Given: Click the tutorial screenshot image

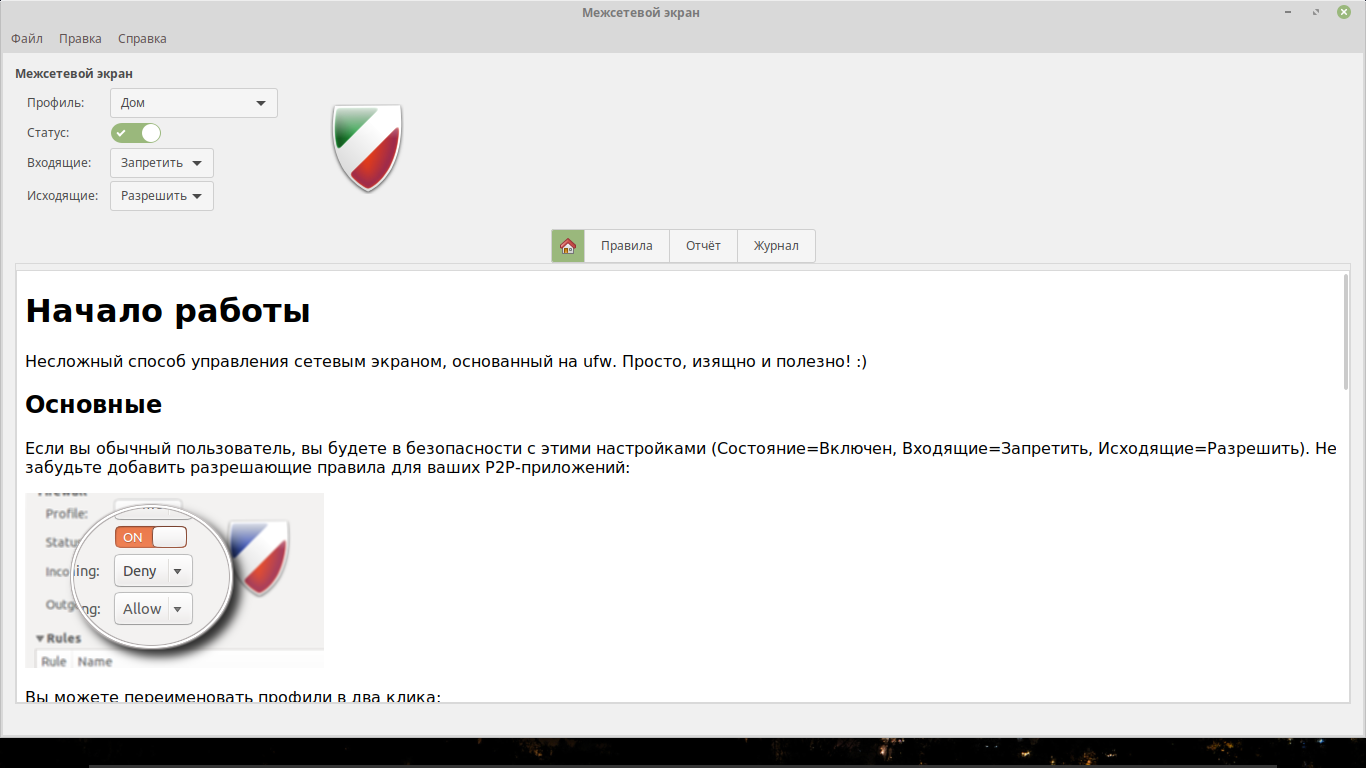Looking at the screenshot, I should (174, 580).
